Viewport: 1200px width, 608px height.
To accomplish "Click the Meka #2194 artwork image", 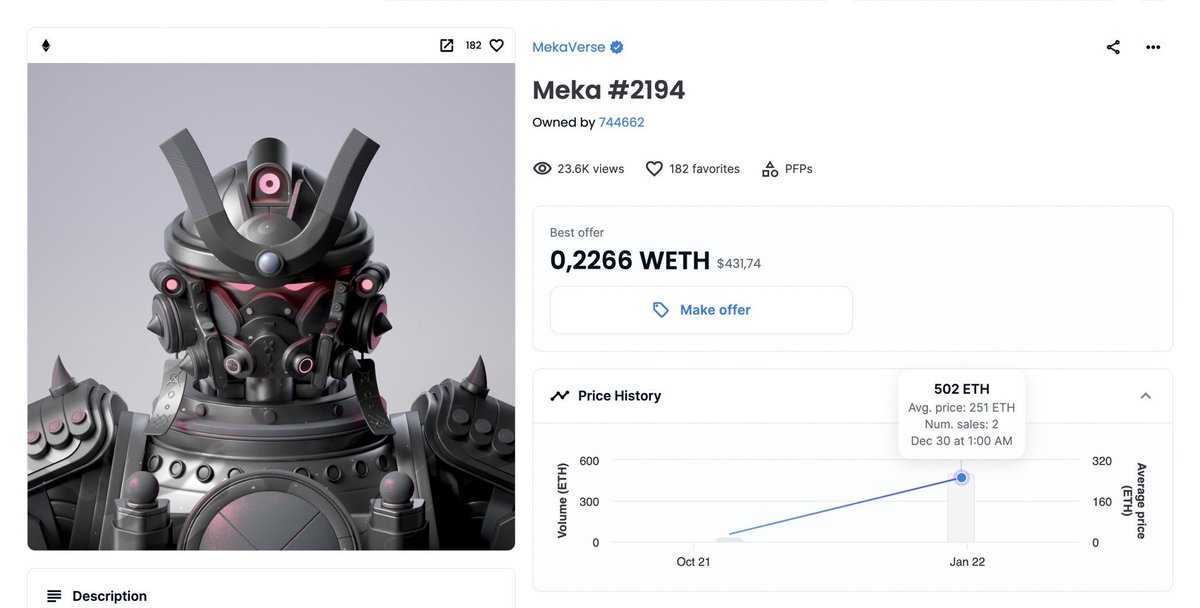I will (x=271, y=306).
